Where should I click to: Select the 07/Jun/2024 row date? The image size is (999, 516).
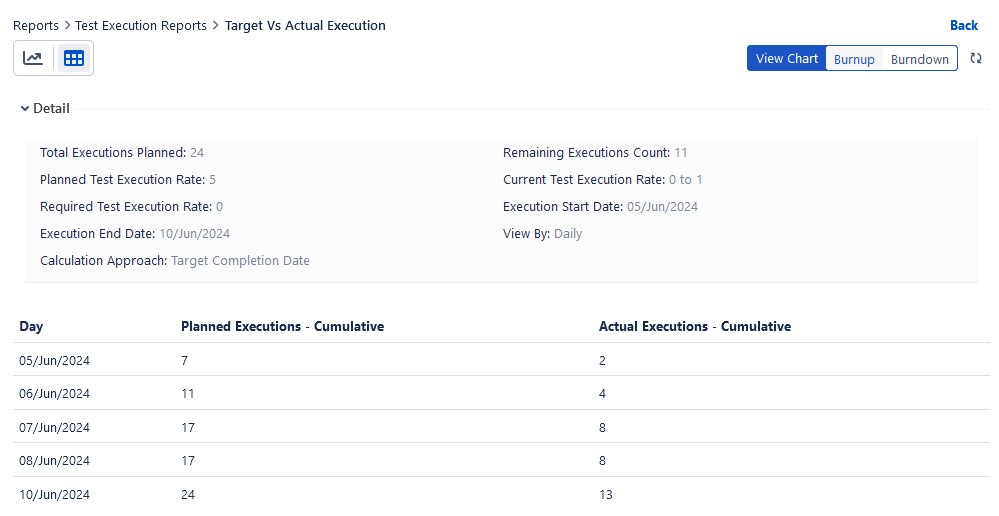54,427
